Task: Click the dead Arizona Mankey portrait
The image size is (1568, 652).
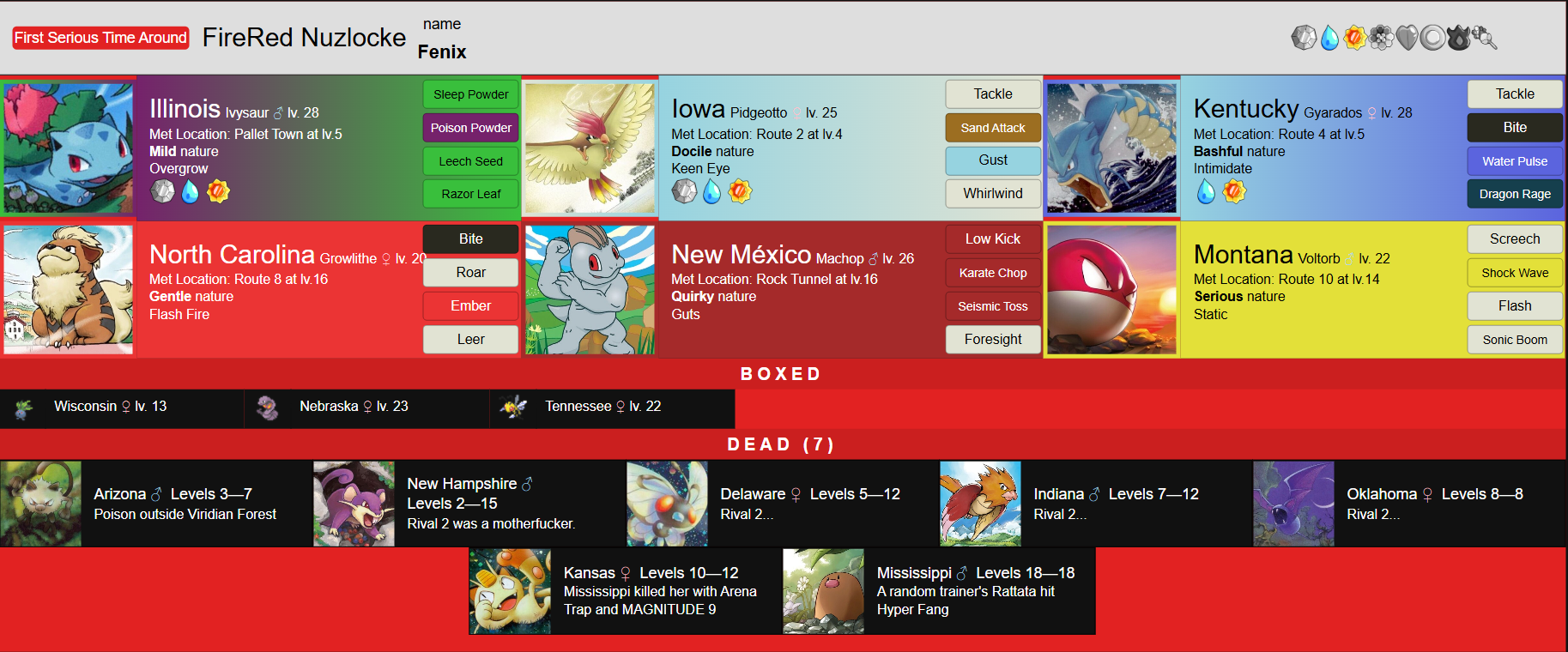Action: coord(41,504)
